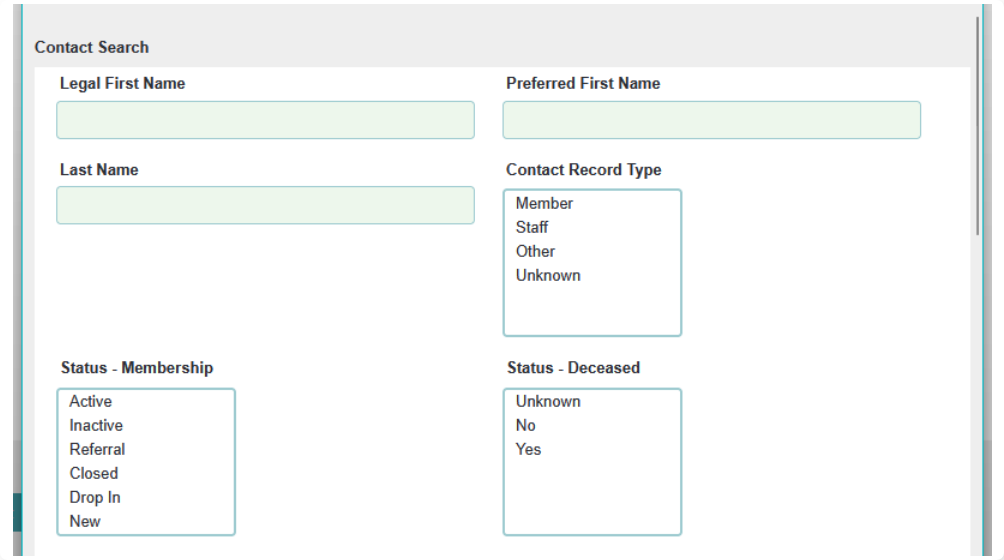Choose Drop In membership status

(x=95, y=497)
